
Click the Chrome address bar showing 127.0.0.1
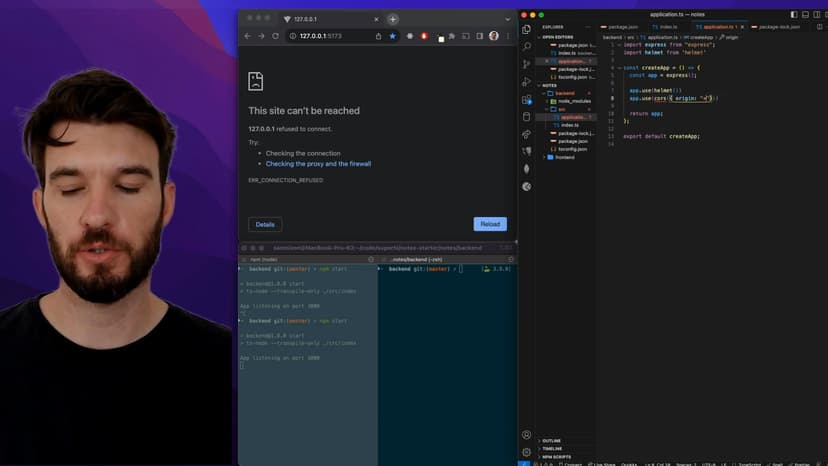click(x=330, y=36)
